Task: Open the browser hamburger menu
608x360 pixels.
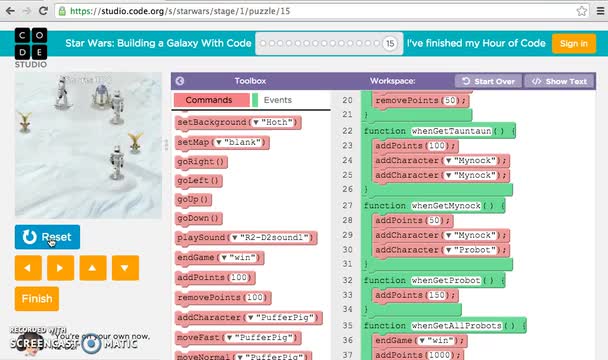Action: (600, 11)
